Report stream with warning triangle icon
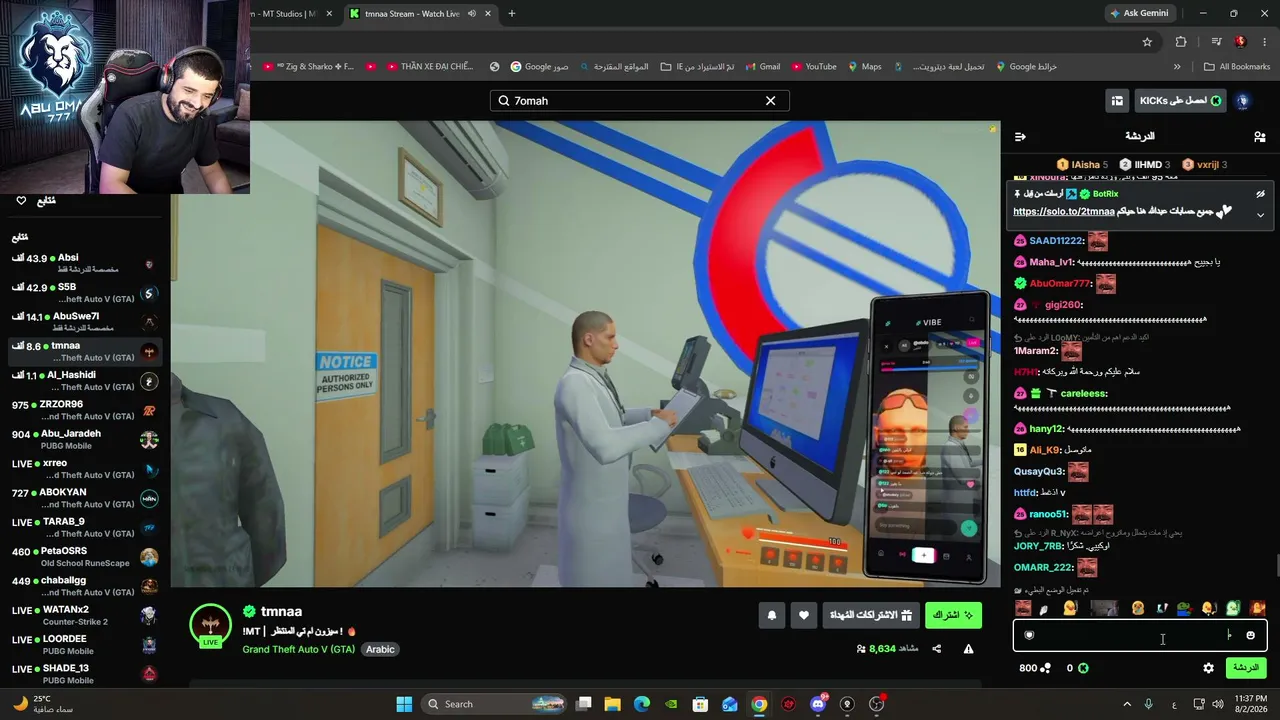The width and height of the screenshot is (1280, 720). click(x=968, y=649)
